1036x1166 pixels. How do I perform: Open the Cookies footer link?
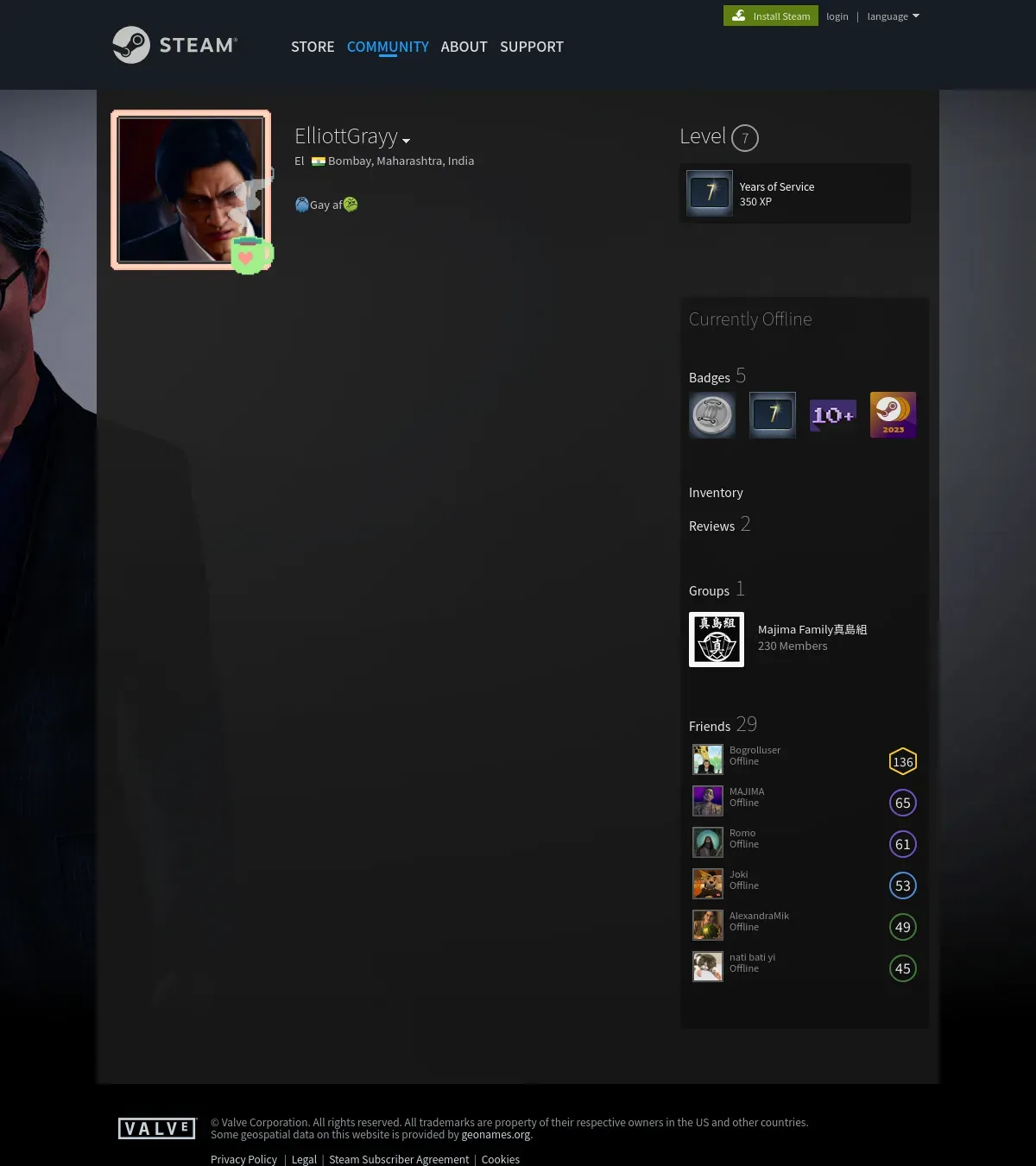501,1159
